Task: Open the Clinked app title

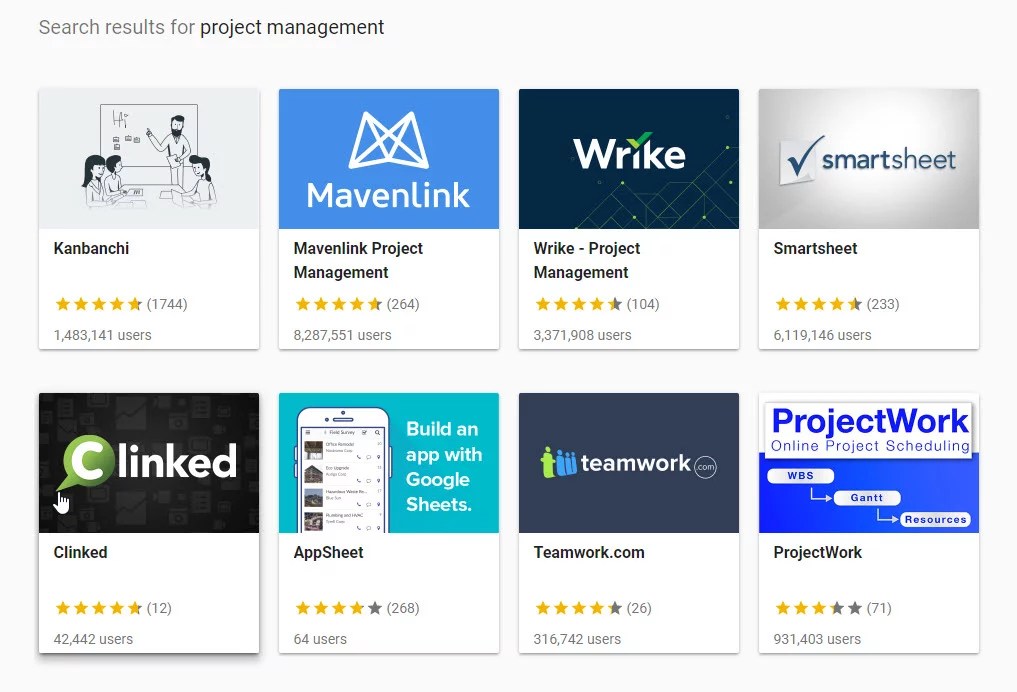Action: [x=80, y=553]
